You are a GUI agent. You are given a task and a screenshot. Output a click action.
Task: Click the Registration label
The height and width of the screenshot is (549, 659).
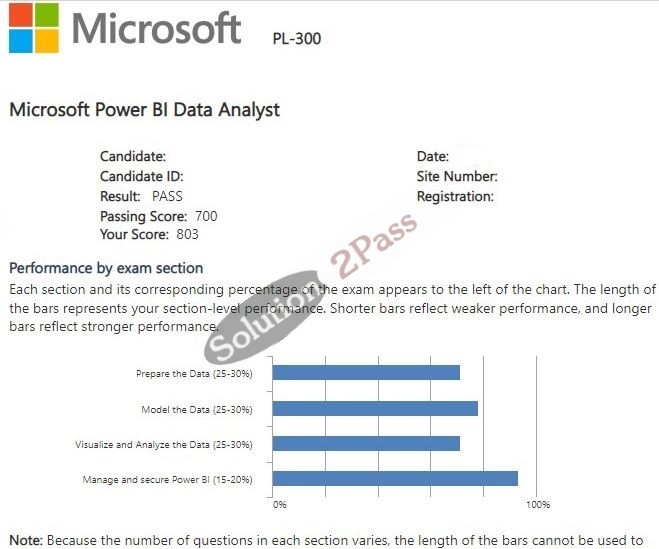click(455, 196)
